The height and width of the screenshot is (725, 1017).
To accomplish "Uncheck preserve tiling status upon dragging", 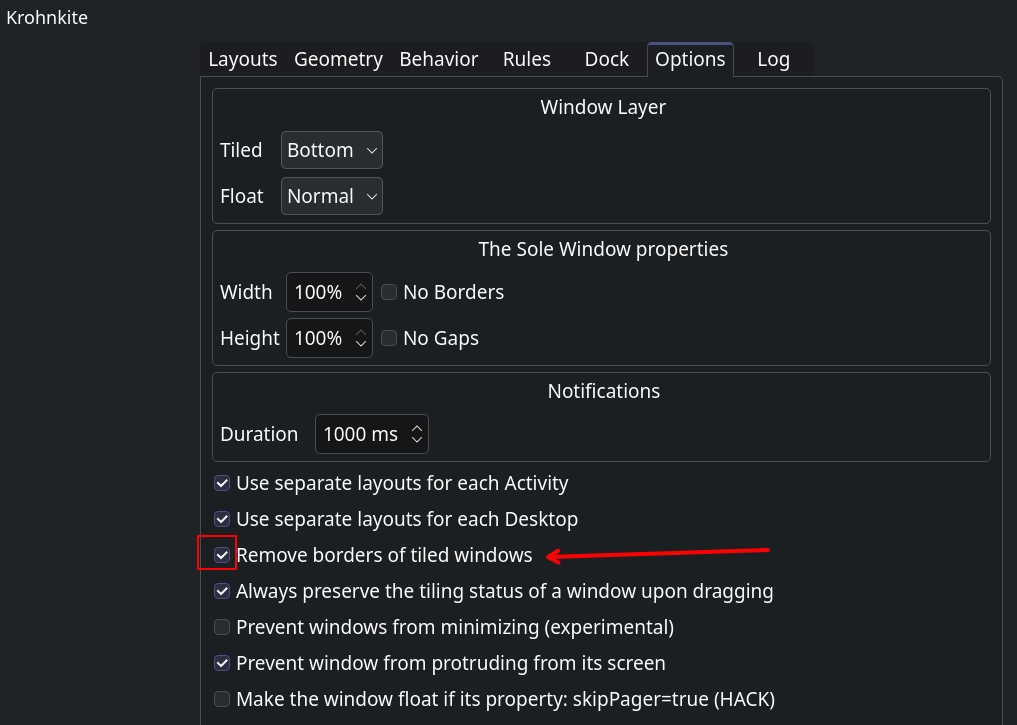I will click(x=222, y=591).
